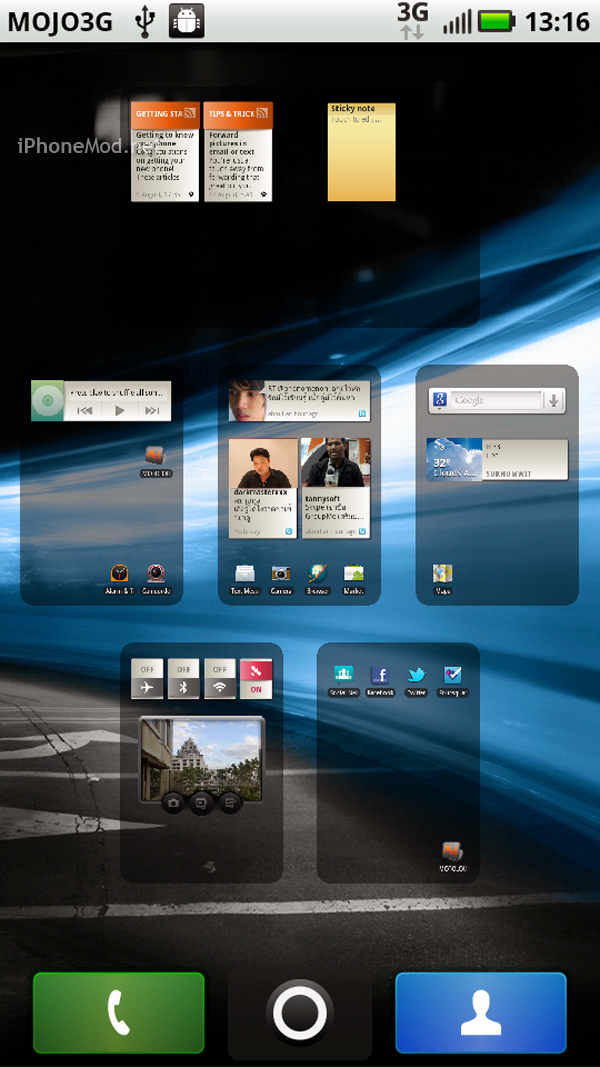This screenshot has height=1067, width=600.
Task: Skip to next track in music widget
Action: pyautogui.click(x=152, y=410)
